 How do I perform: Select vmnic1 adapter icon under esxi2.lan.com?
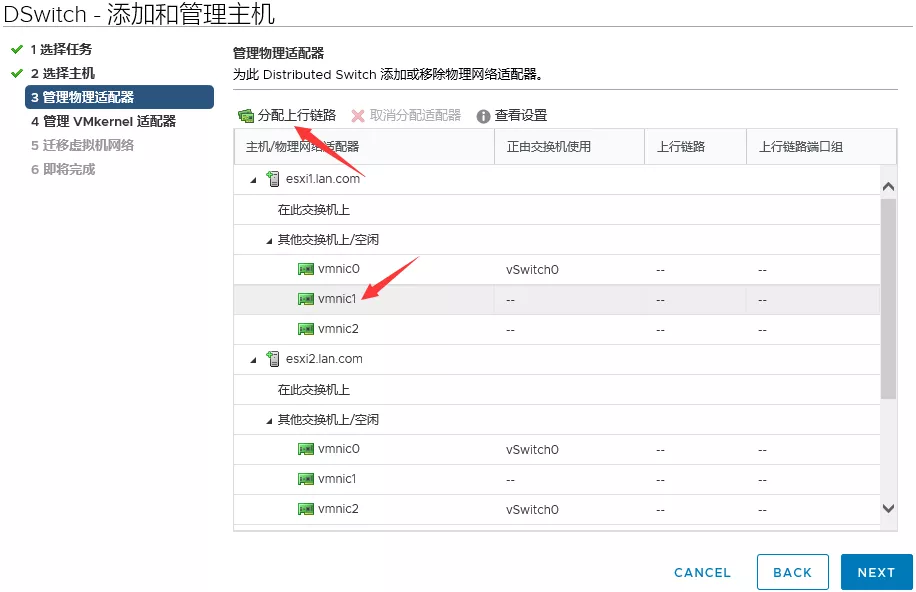306,479
